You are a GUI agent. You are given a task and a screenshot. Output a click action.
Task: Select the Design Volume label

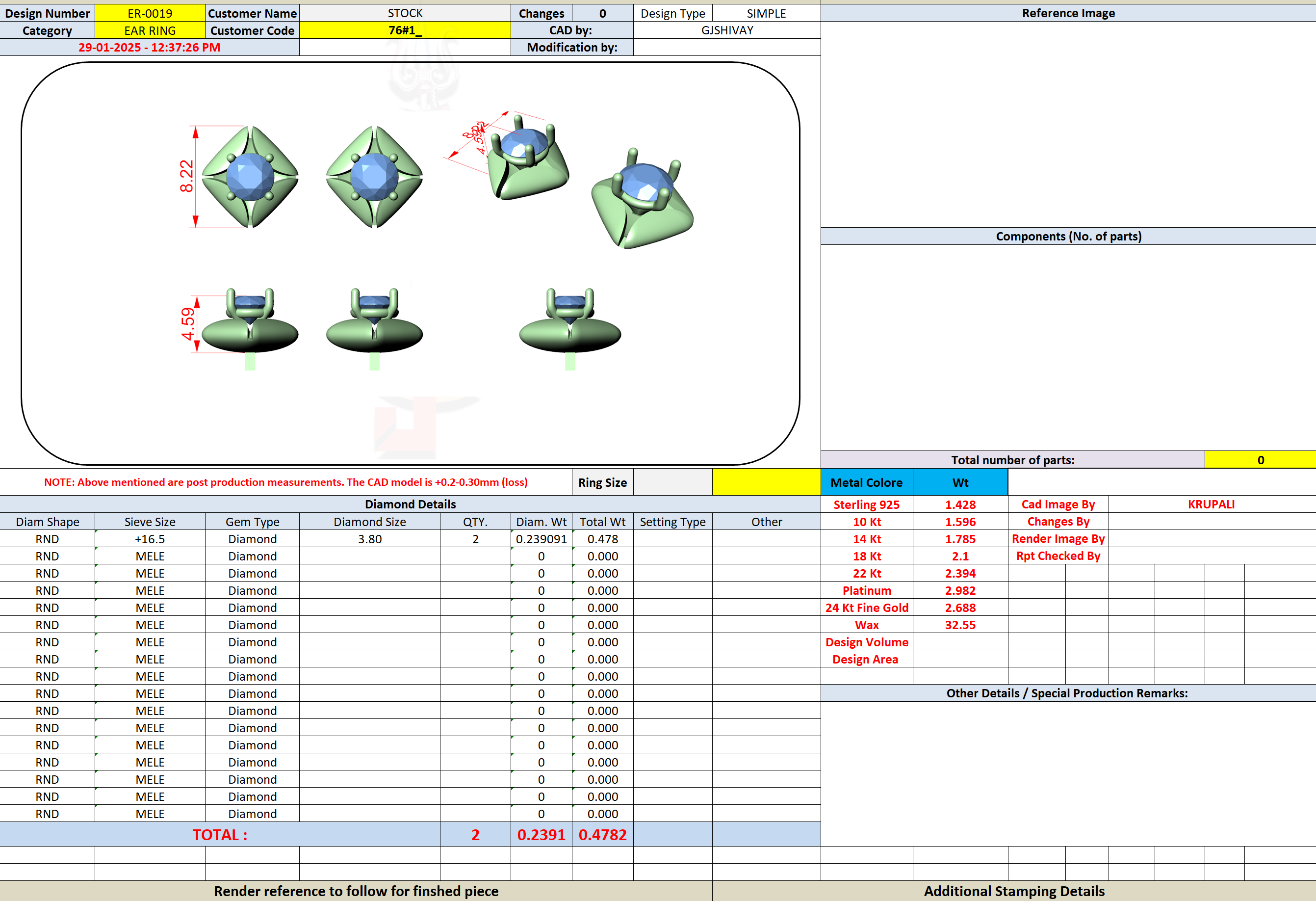tap(866, 642)
